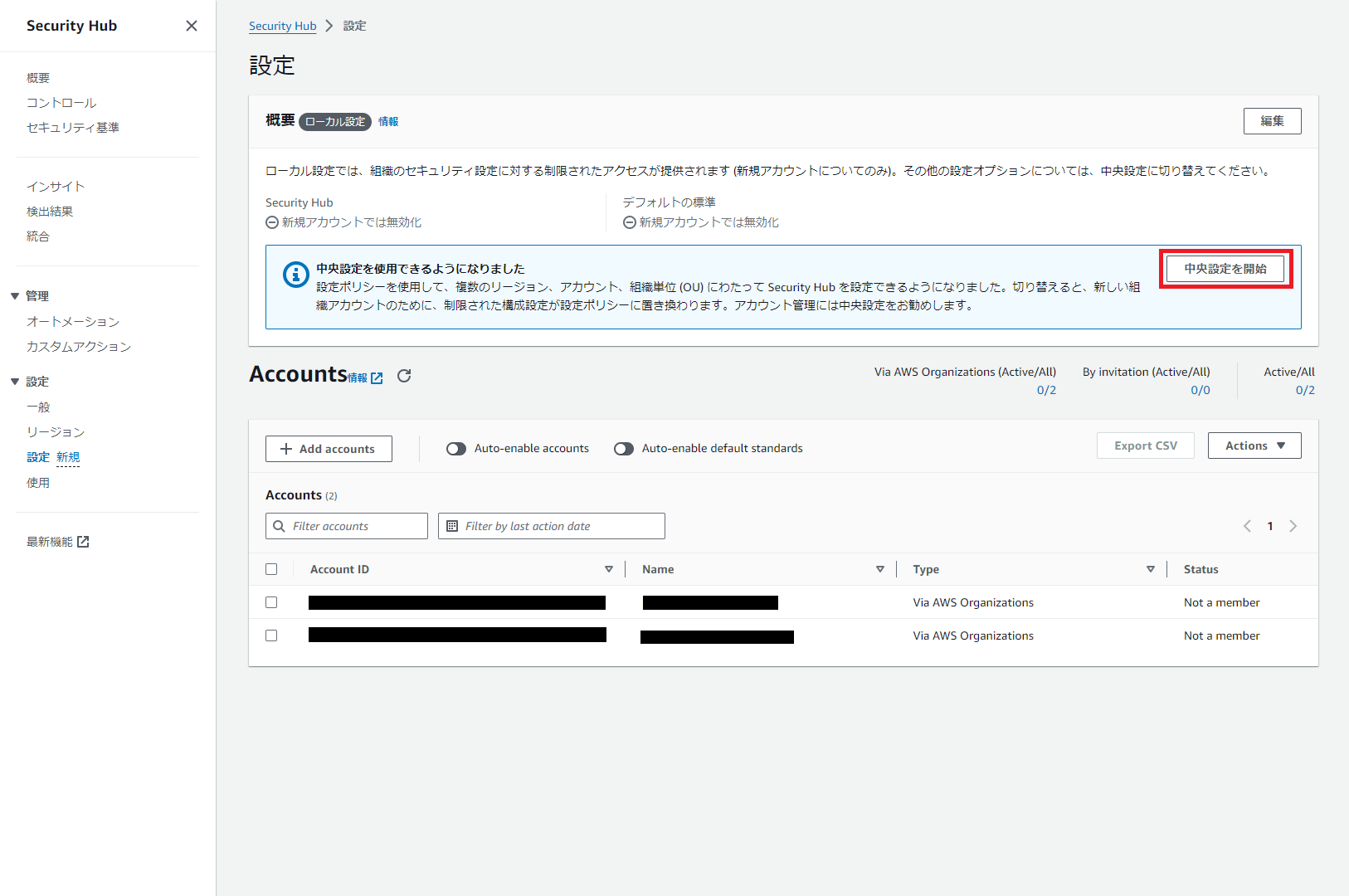The image size is (1349, 896).
Task: Open external link icon next to 最新機能
Action: point(83,542)
